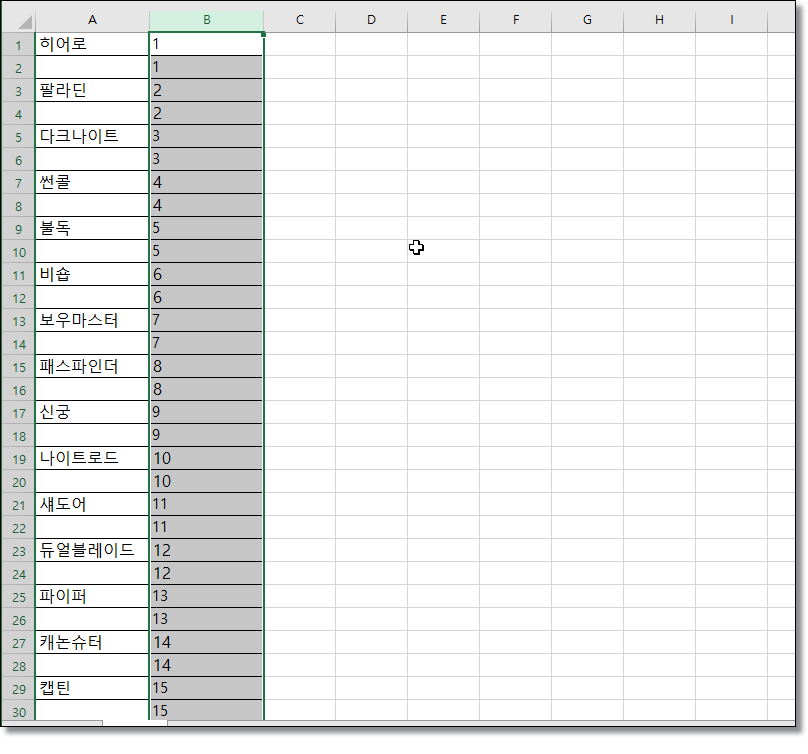Select row 1 header
The width and height of the screenshot is (808, 754).
coord(19,44)
